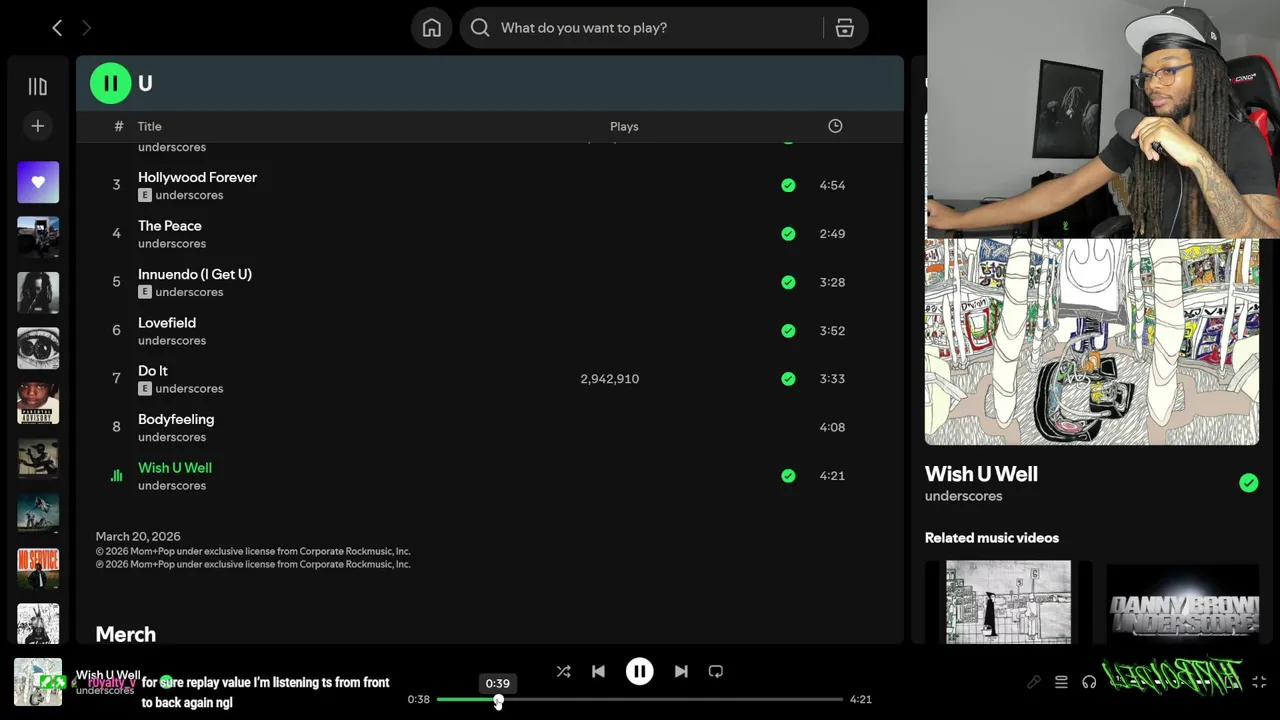Screen dimensions: 1280x720
Task: Go forward with the right arrow
Action: (86, 28)
